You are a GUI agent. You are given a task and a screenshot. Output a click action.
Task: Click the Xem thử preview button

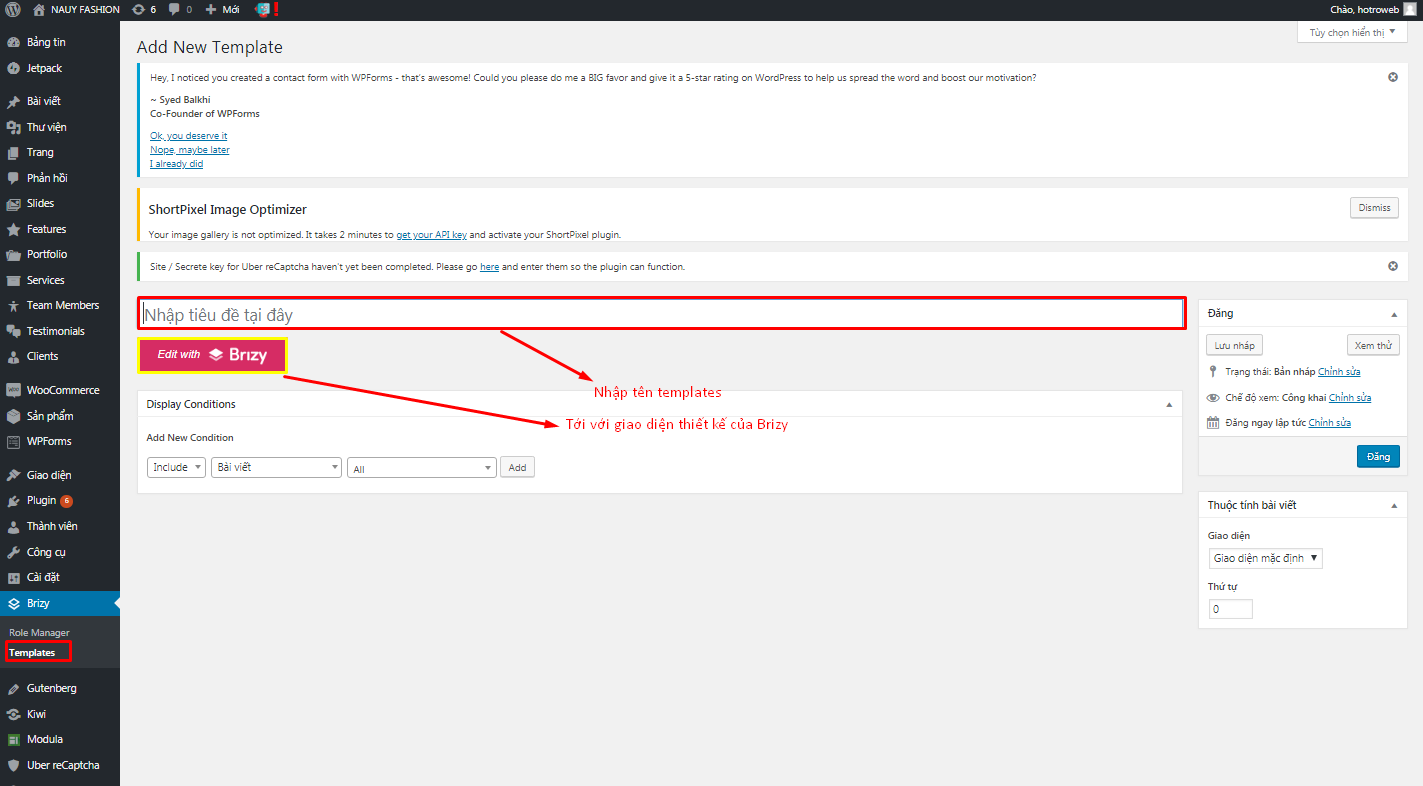pyautogui.click(x=1373, y=345)
